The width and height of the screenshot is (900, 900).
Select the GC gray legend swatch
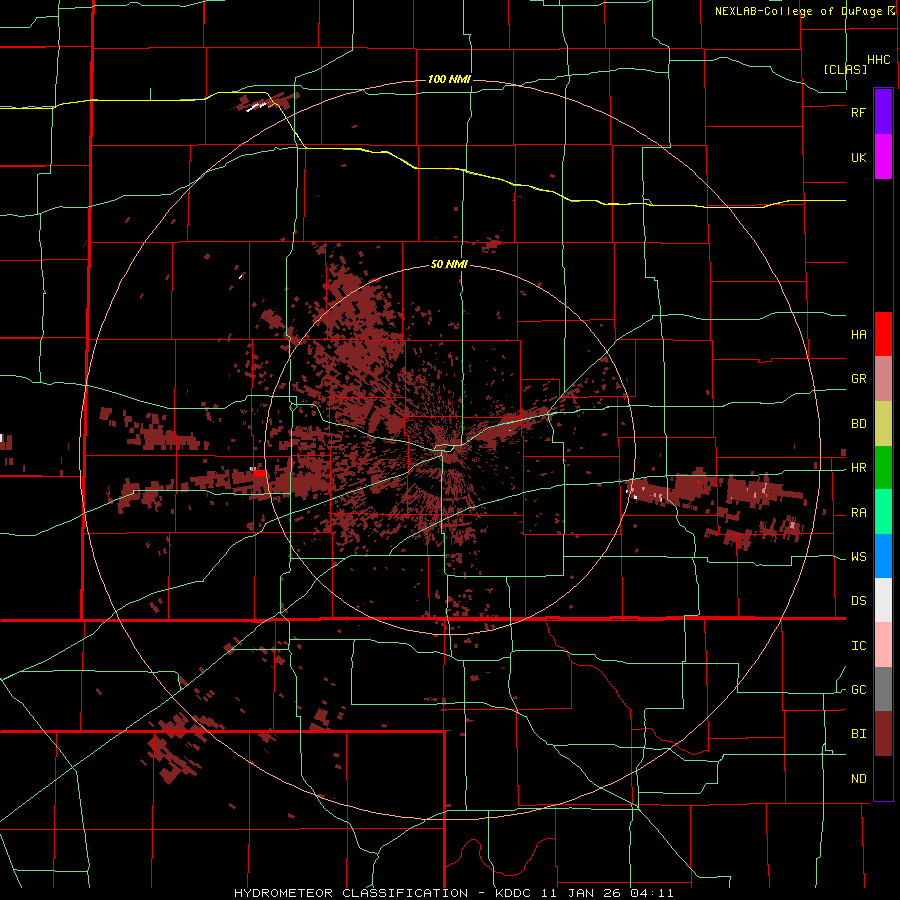[x=883, y=689]
